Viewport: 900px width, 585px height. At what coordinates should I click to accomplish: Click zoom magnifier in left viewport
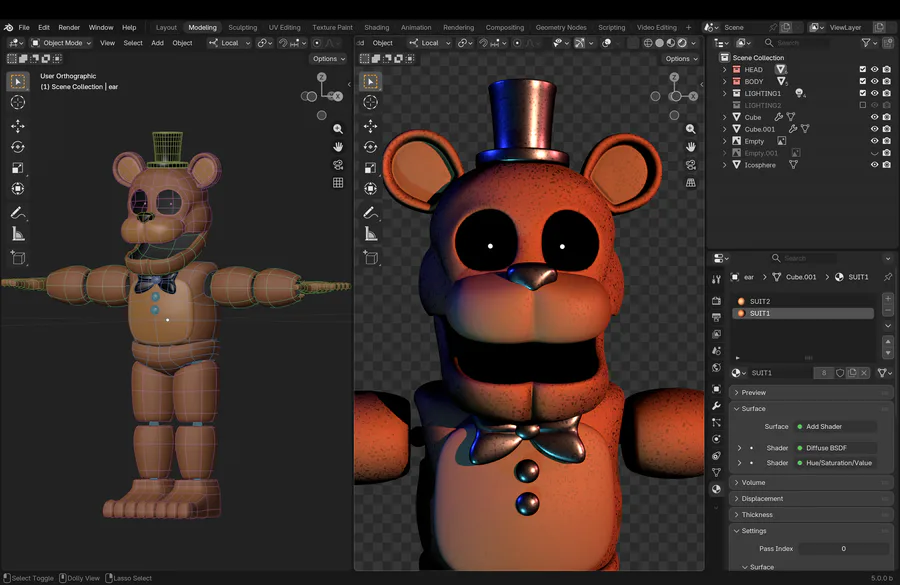[x=338, y=129]
